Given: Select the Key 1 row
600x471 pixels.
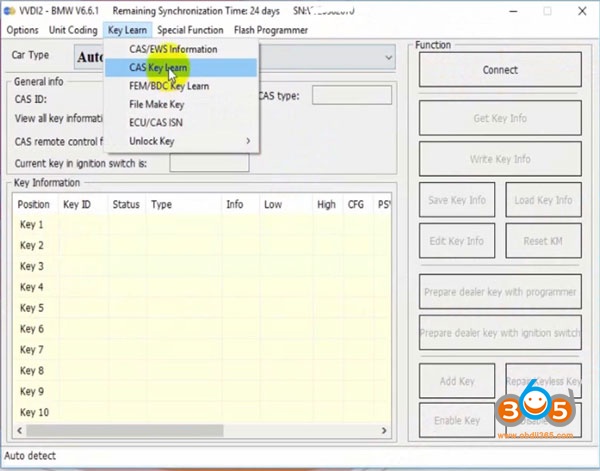Looking at the screenshot, I should [x=202, y=225].
